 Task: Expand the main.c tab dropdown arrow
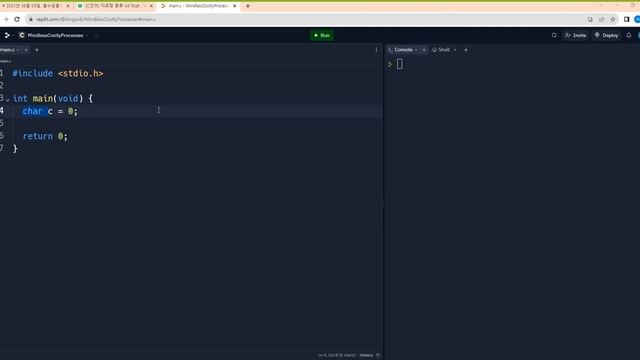(18, 50)
